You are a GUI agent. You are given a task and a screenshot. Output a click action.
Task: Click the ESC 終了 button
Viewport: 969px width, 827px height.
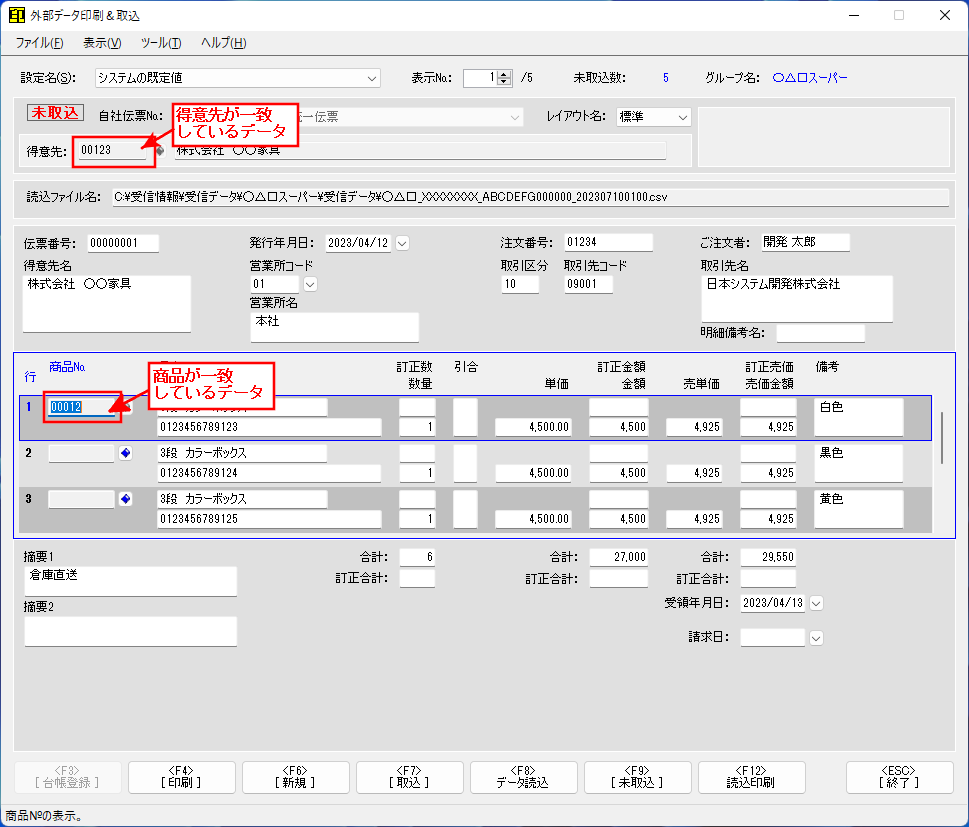coord(899,777)
